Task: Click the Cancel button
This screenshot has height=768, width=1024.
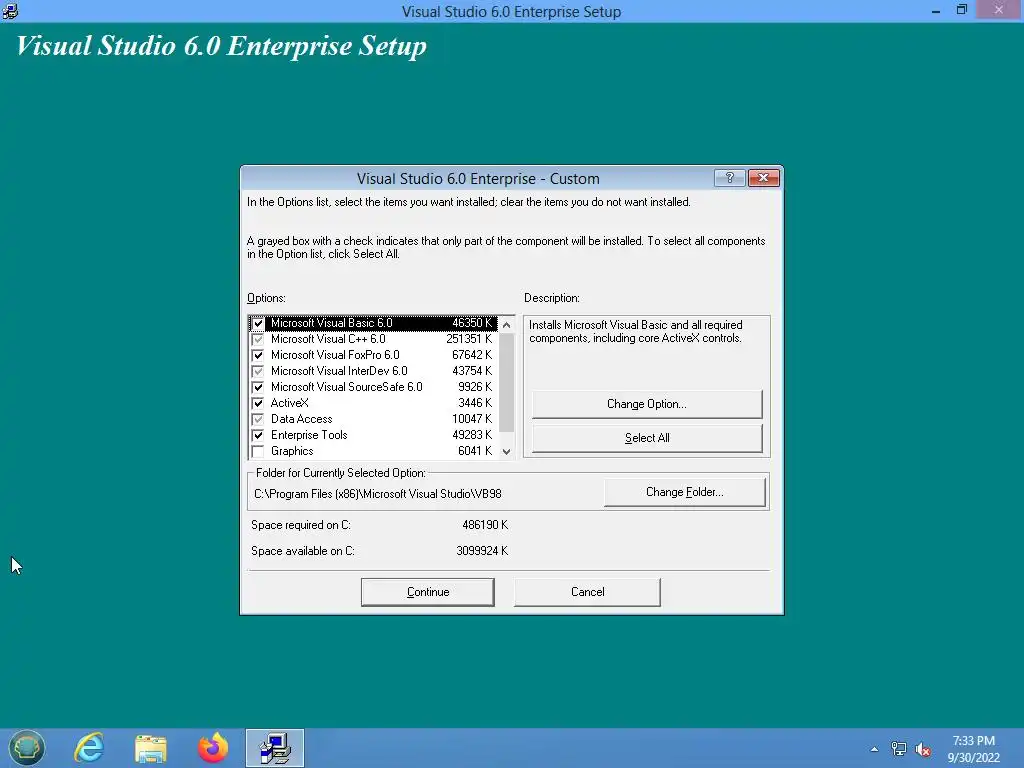Action: [x=587, y=592]
